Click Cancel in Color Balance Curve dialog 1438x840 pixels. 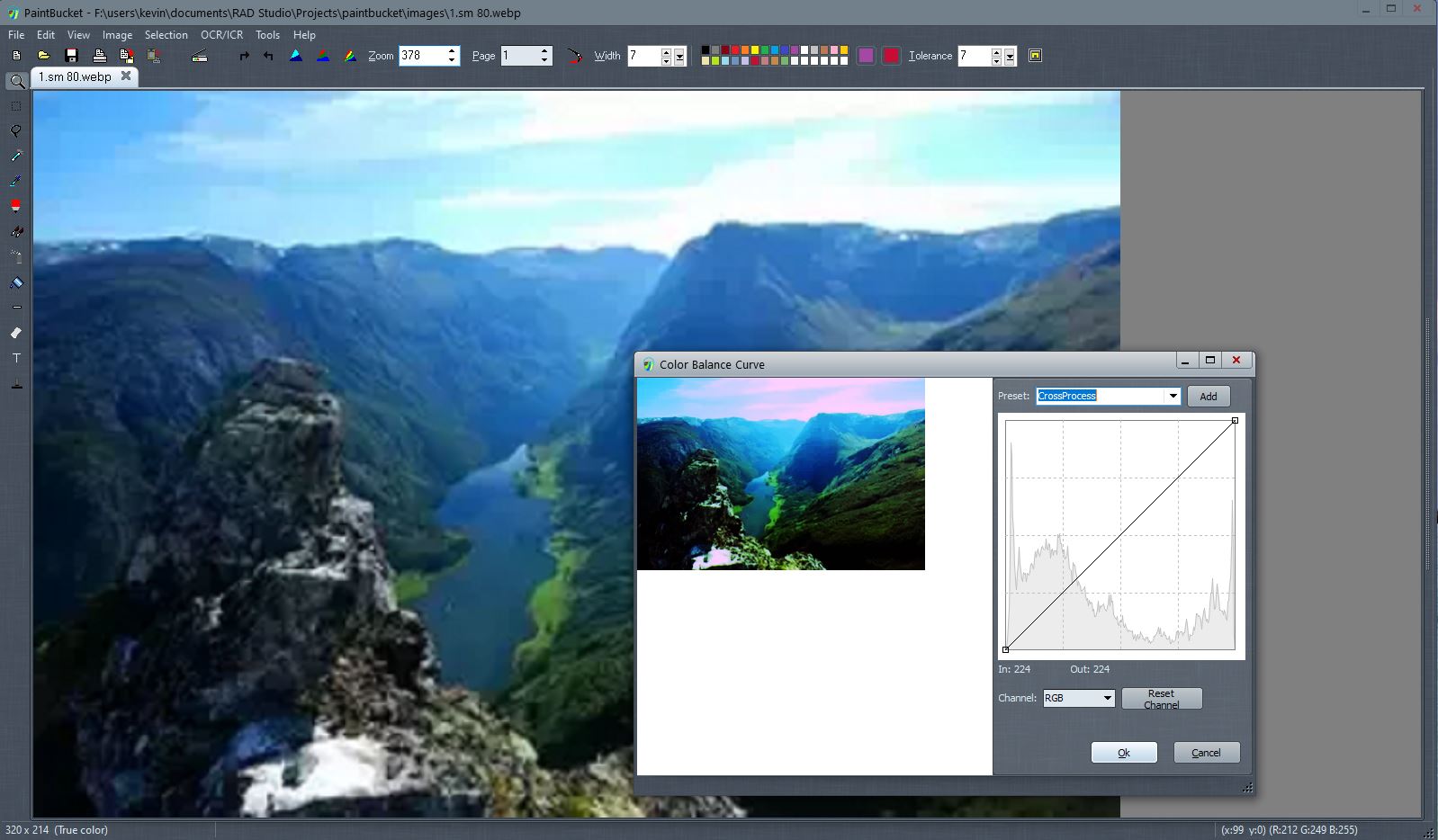(1206, 753)
